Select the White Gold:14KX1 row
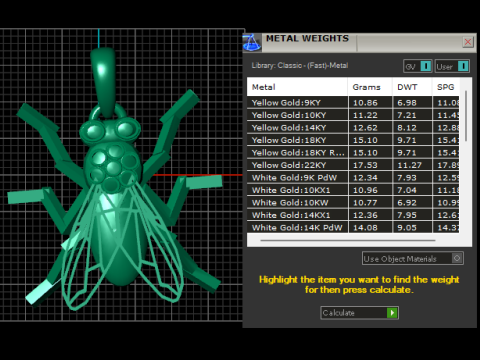This screenshot has width=480, height=360. (x=353, y=215)
